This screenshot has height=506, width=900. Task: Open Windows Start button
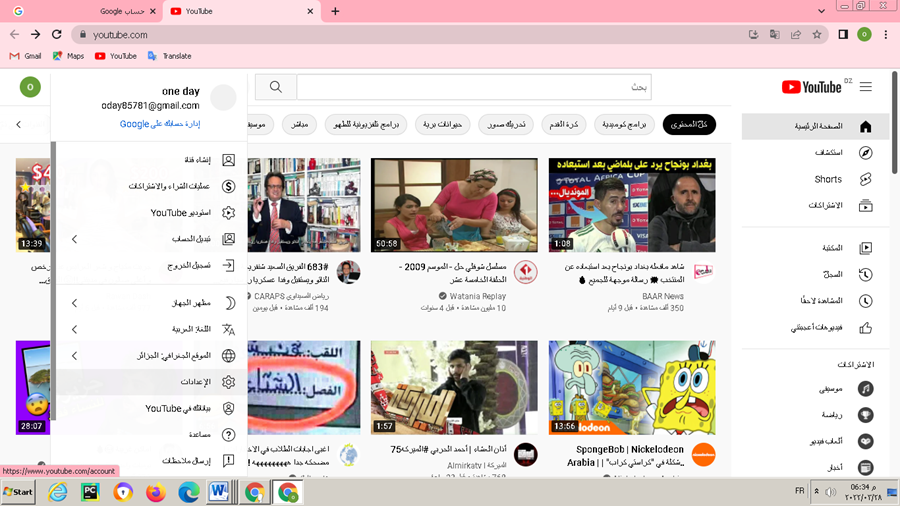point(18,492)
